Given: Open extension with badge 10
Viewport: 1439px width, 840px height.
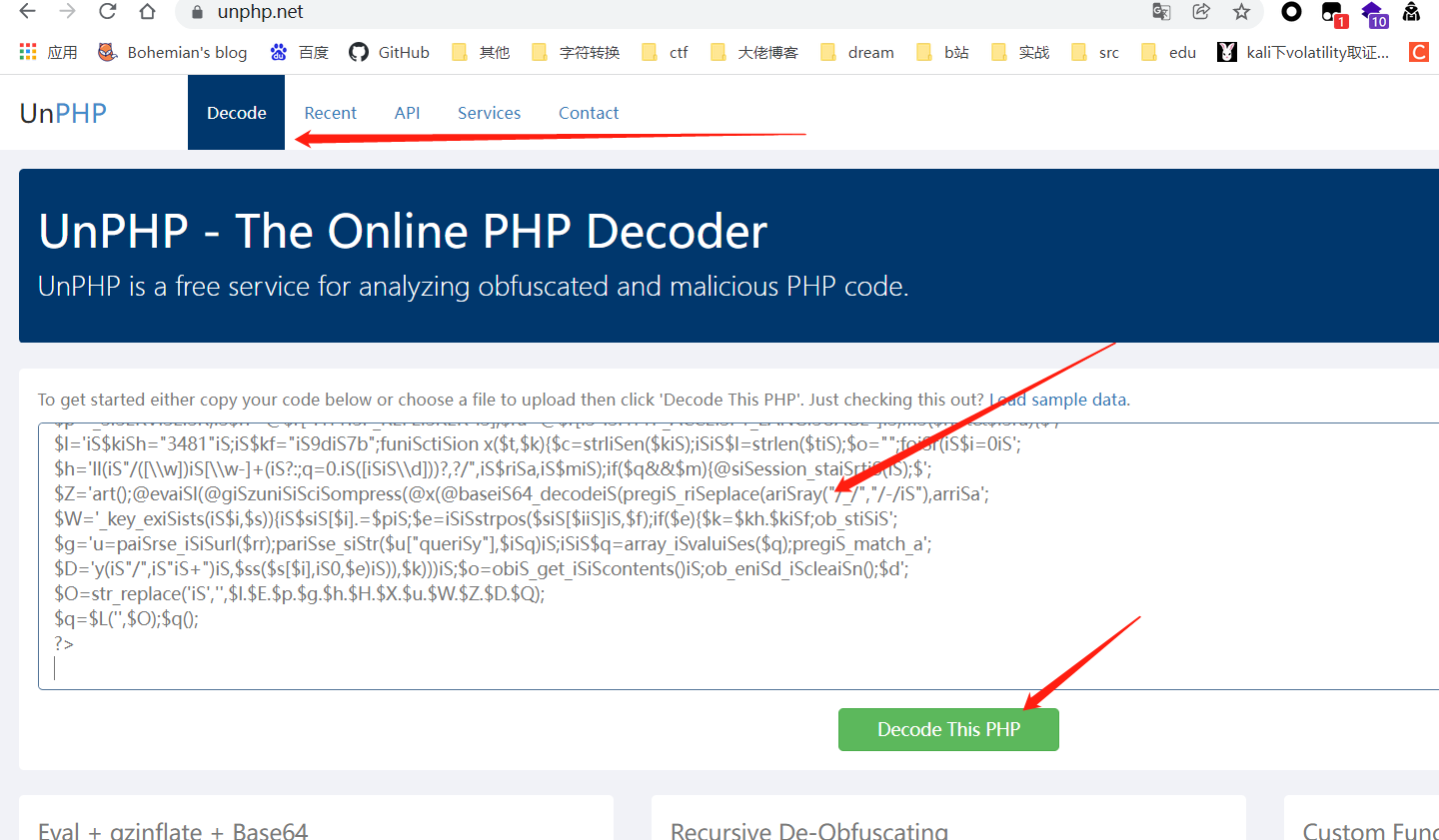Looking at the screenshot, I should point(1374,14).
